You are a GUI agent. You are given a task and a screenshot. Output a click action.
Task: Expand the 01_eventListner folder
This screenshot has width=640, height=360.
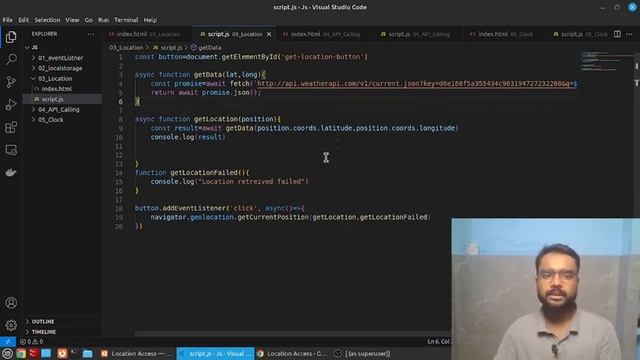click(60, 58)
